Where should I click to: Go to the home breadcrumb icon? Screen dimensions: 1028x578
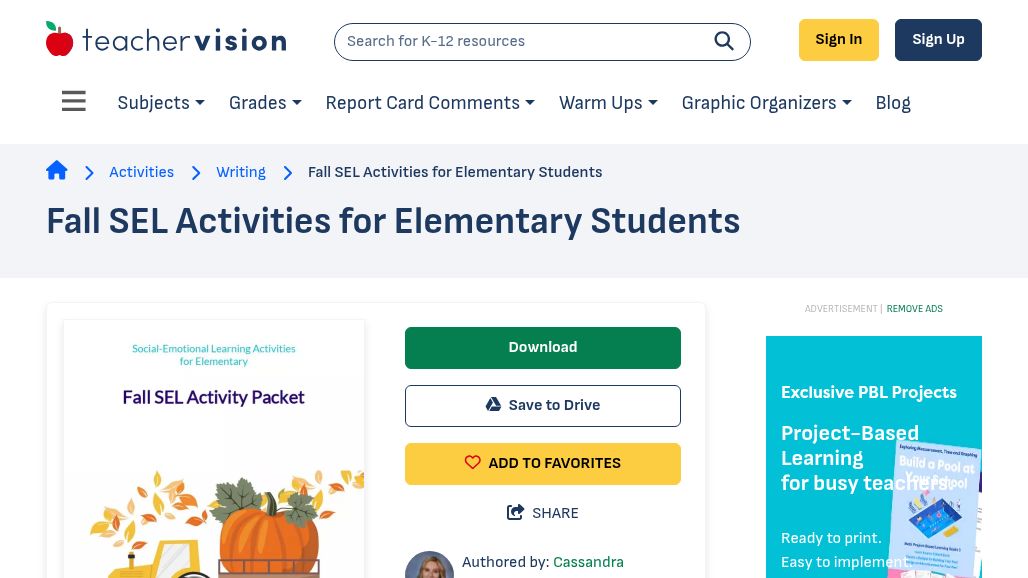point(57,171)
